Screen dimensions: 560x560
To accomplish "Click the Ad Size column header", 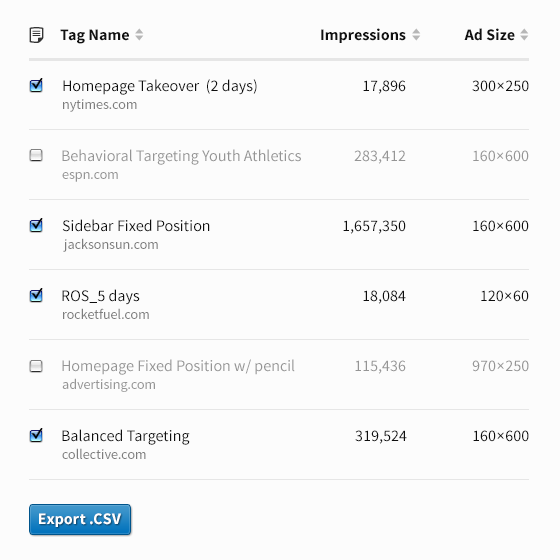I will (x=490, y=35).
